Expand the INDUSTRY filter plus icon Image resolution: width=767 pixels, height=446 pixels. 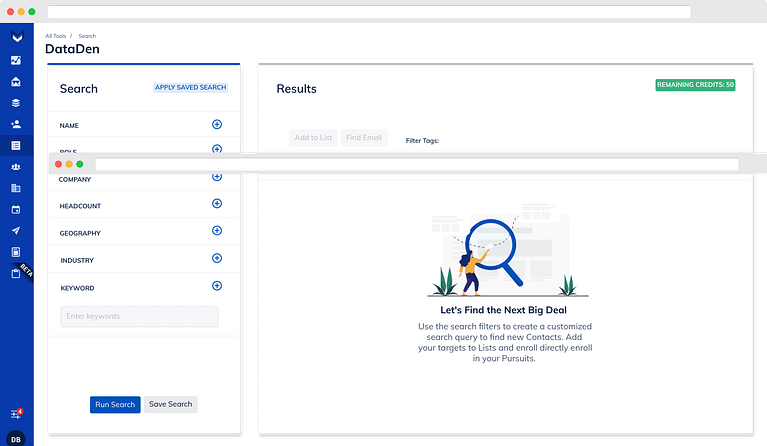point(217,258)
